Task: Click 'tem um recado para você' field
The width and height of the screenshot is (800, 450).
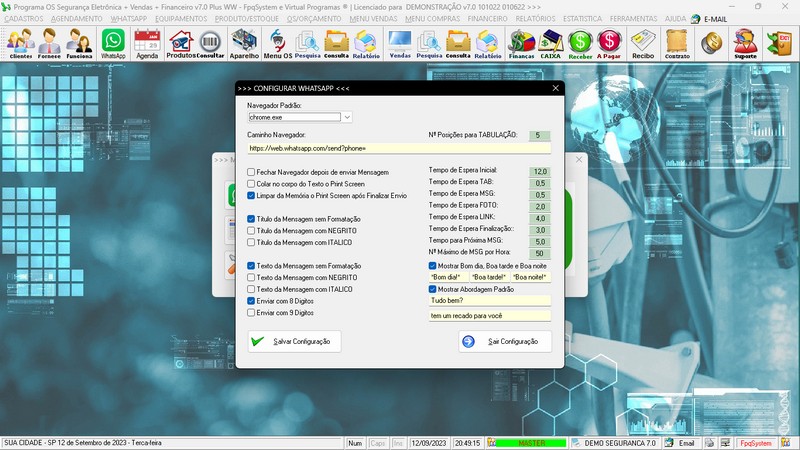Action: tap(490, 316)
